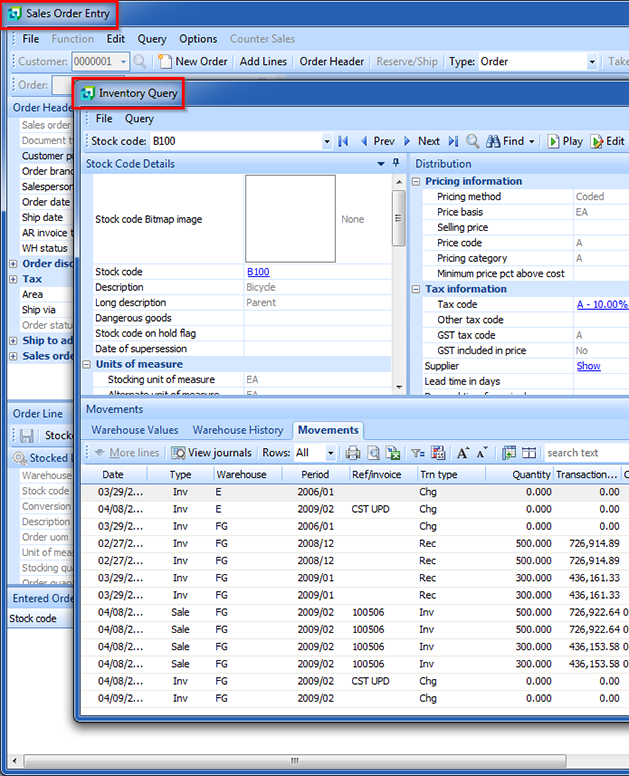This screenshot has height=776, width=629.
Task: Jump to first stock code record
Action: [x=343, y=142]
